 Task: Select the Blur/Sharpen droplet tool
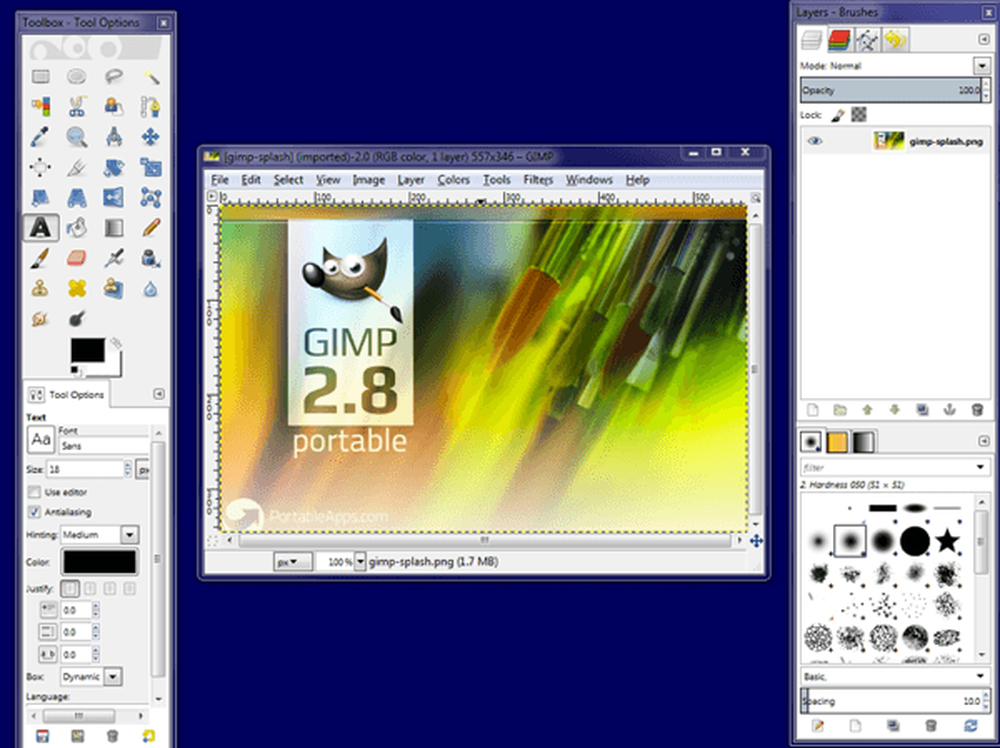[151, 288]
